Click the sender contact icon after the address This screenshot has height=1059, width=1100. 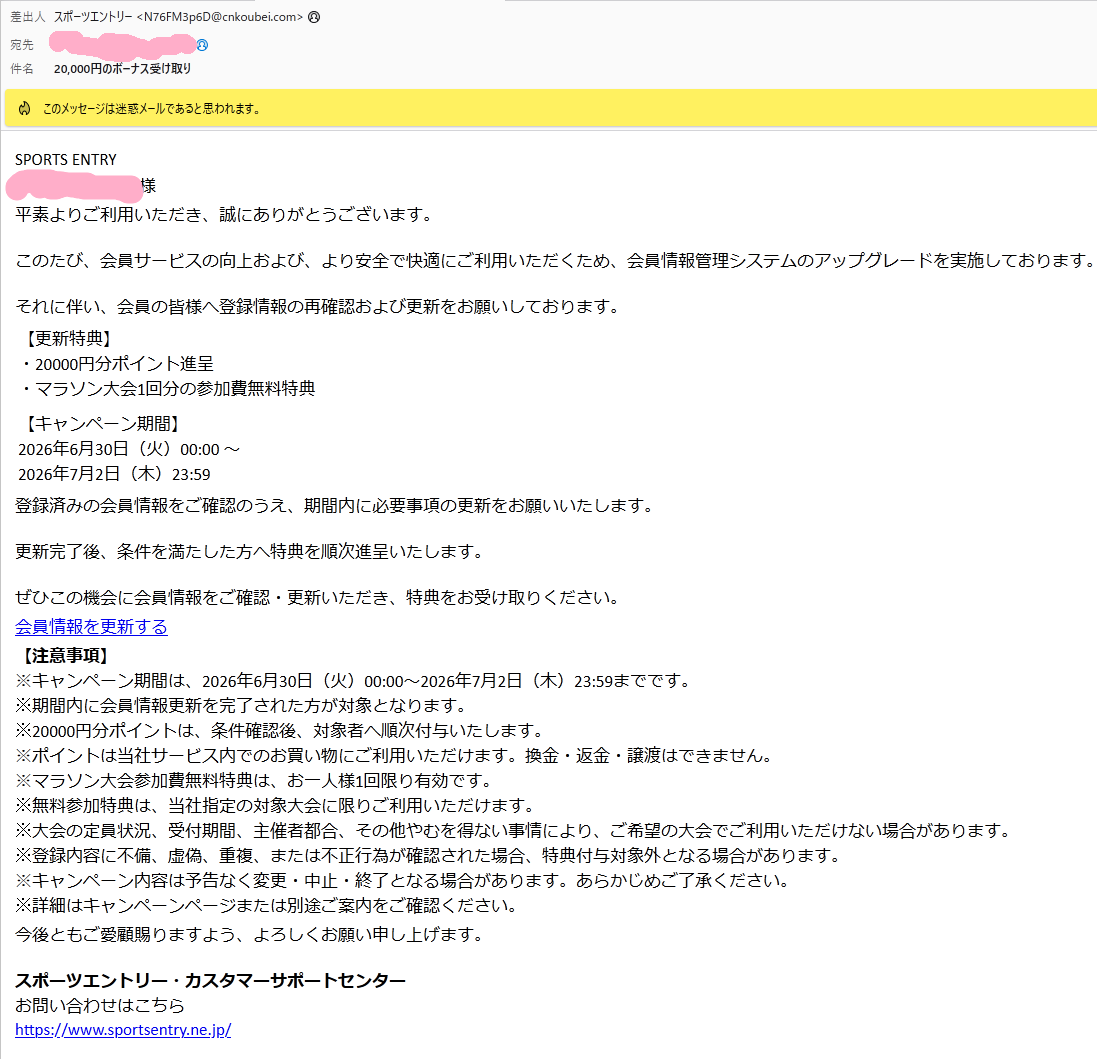[314, 18]
